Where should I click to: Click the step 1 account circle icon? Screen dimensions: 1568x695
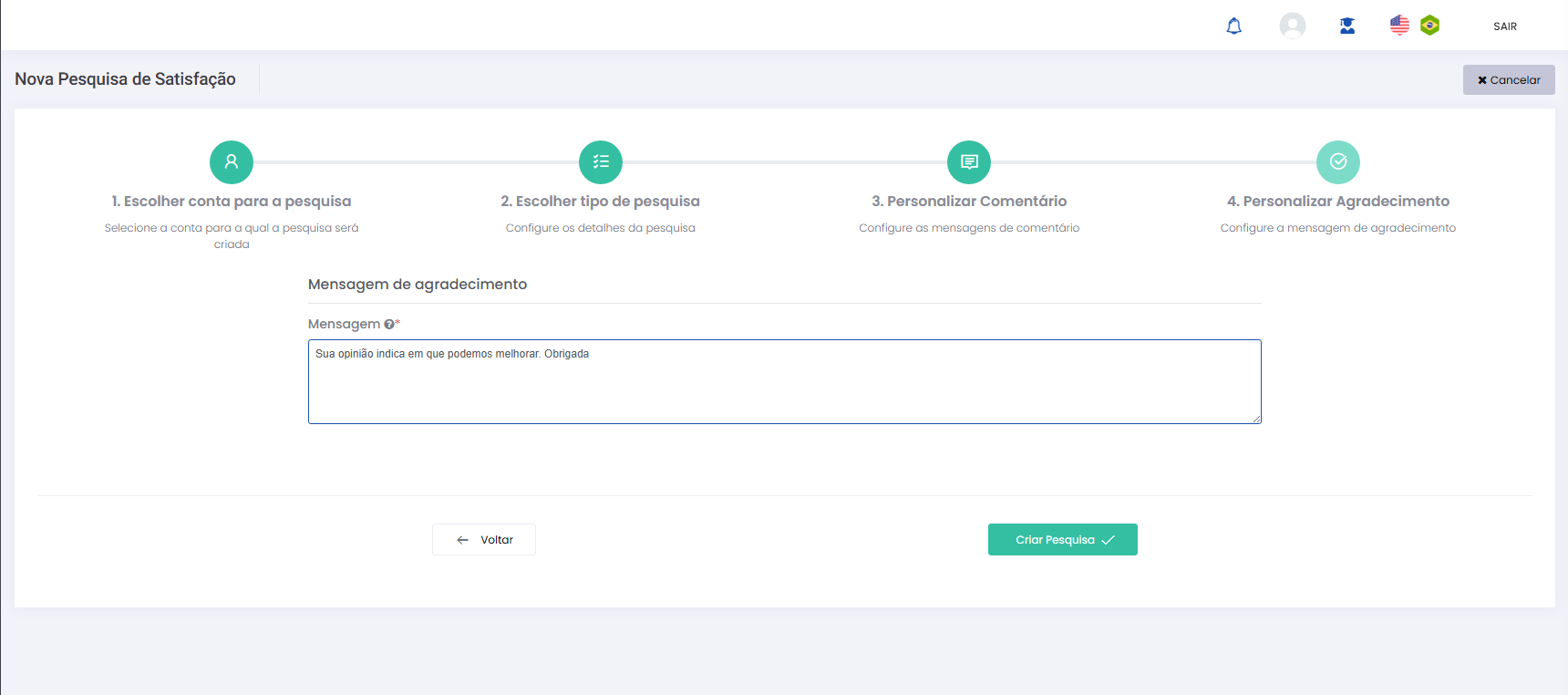point(232,162)
